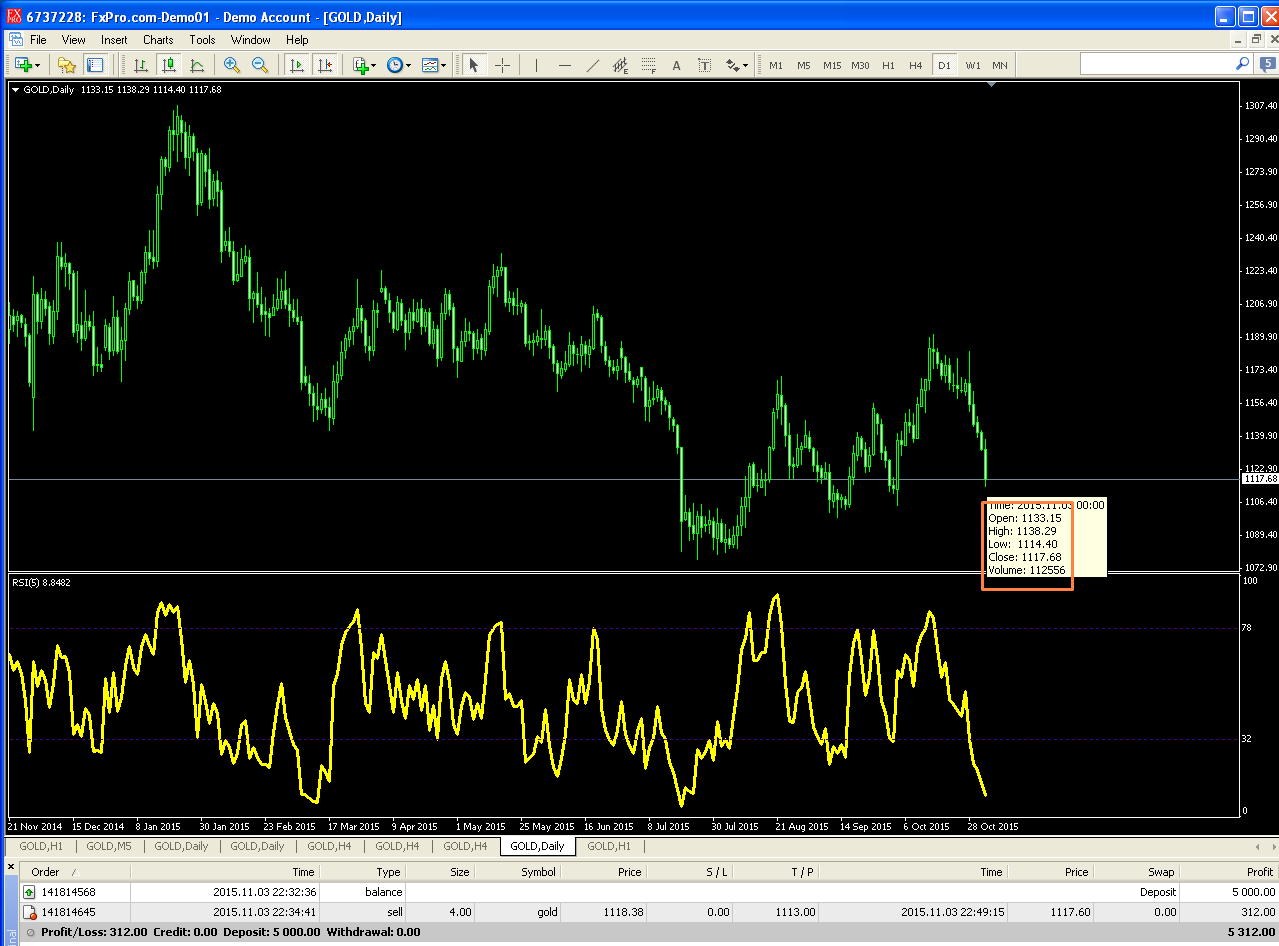
Task: Zoom in on the chart
Action: coord(232,65)
